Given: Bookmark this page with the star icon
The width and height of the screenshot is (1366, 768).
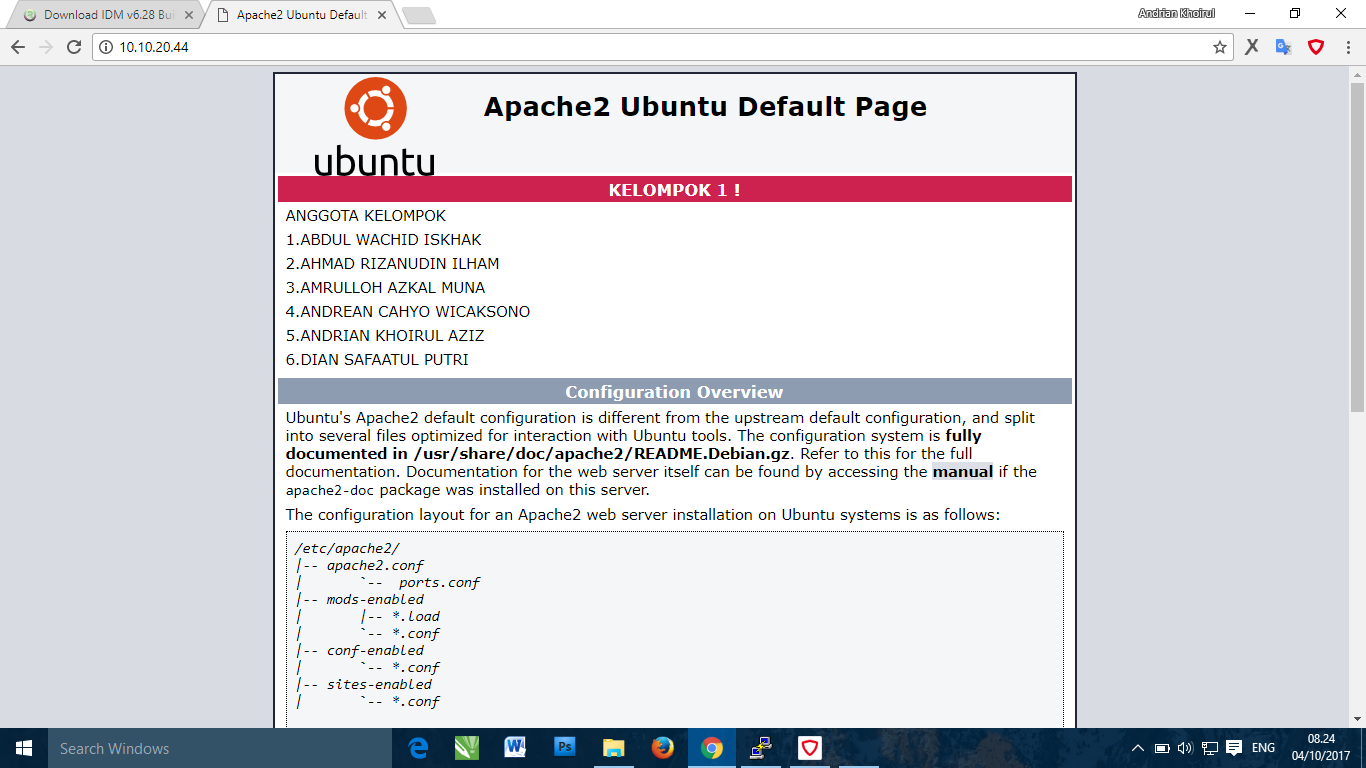Looking at the screenshot, I should coord(1220,47).
